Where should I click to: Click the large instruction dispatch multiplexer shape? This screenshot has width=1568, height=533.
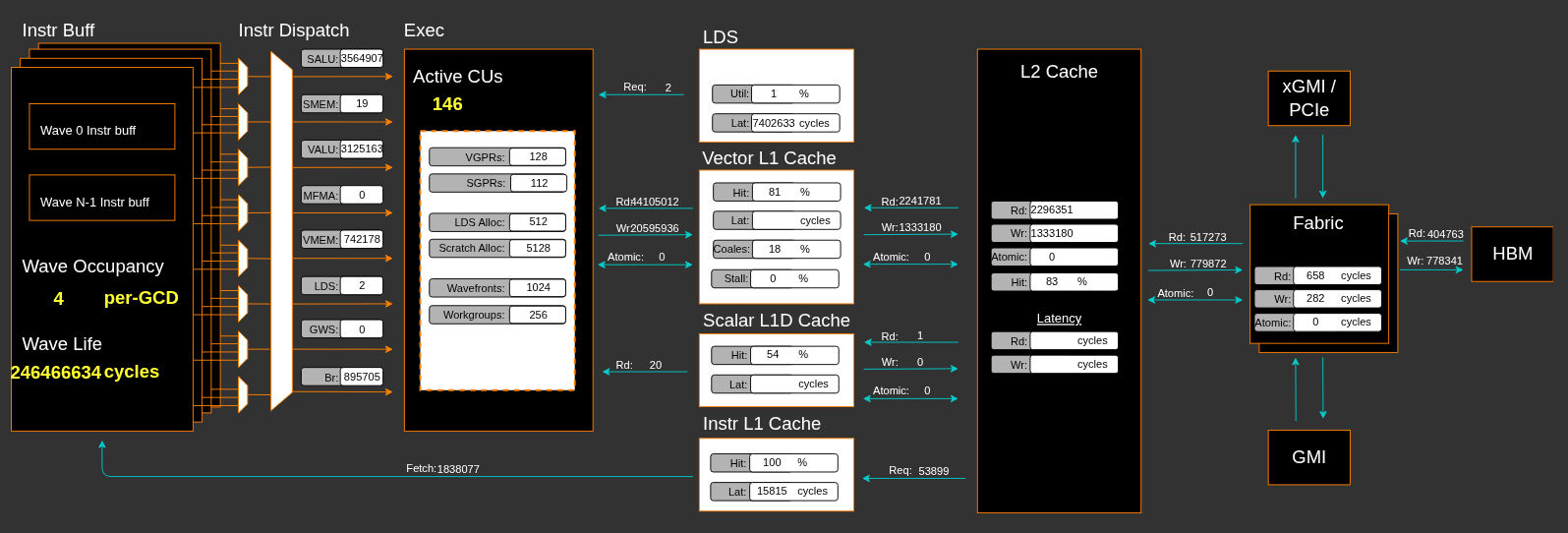click(281, 231)
